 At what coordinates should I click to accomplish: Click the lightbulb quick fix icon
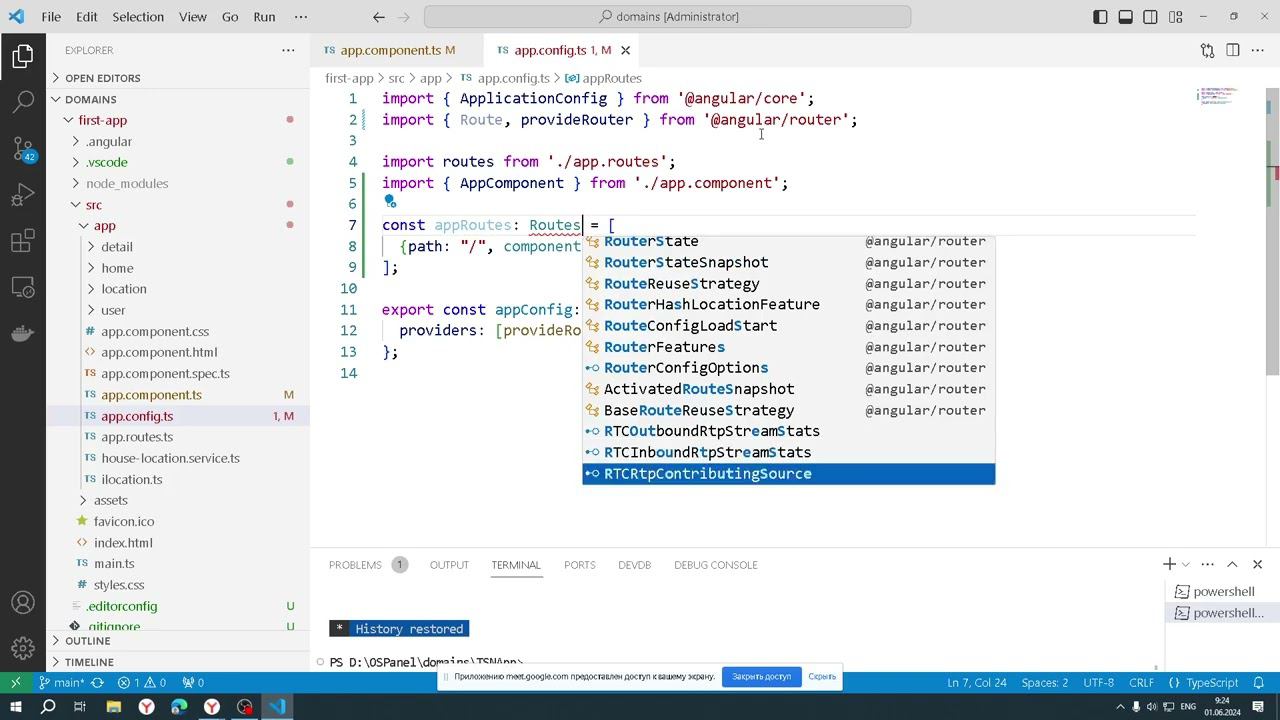(390, 203)
